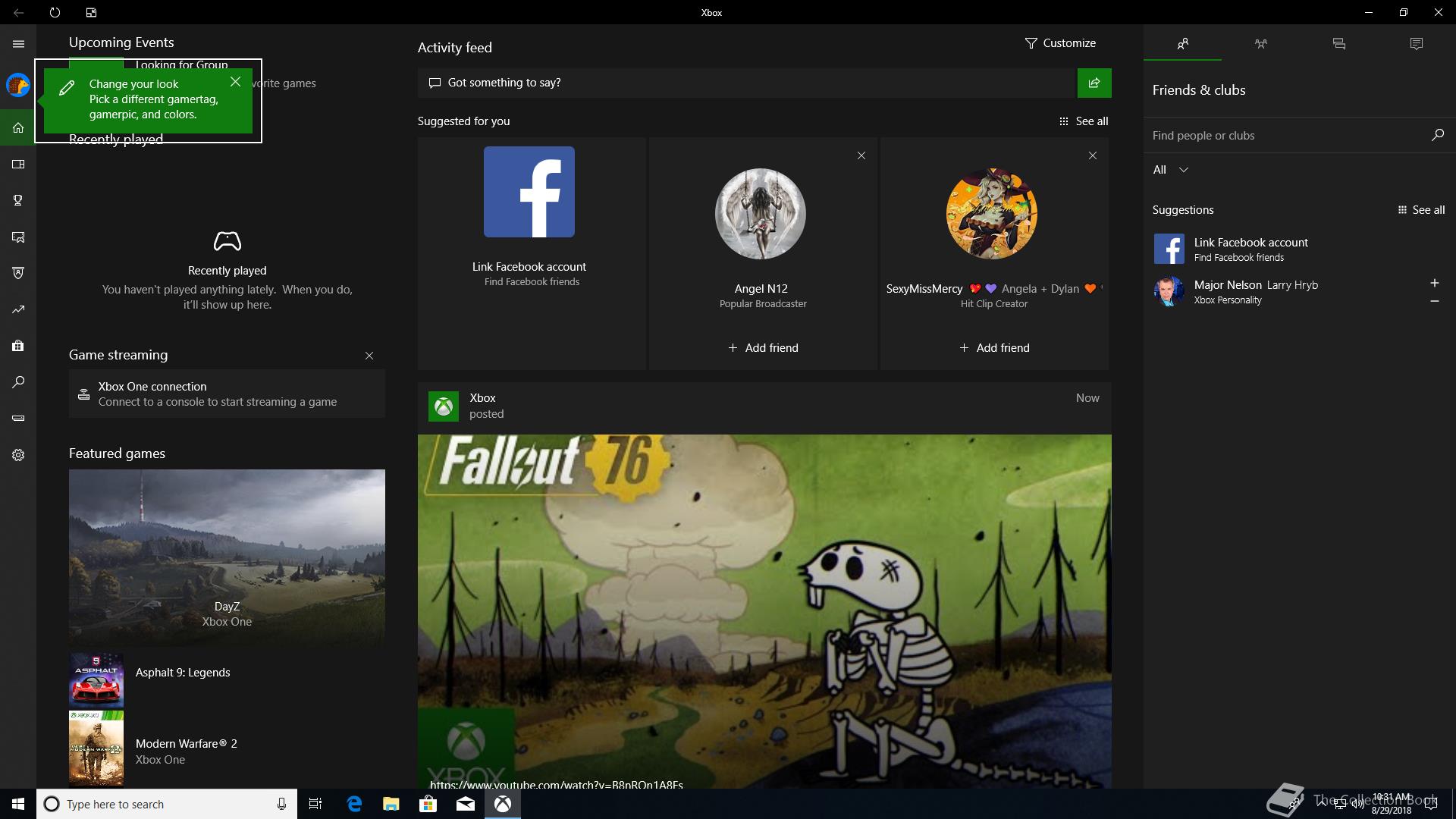Viewport: 1456px width, 819px height.
Task: Open Clubs shield icon in sidebar
Action: click(x=18, y=273)
